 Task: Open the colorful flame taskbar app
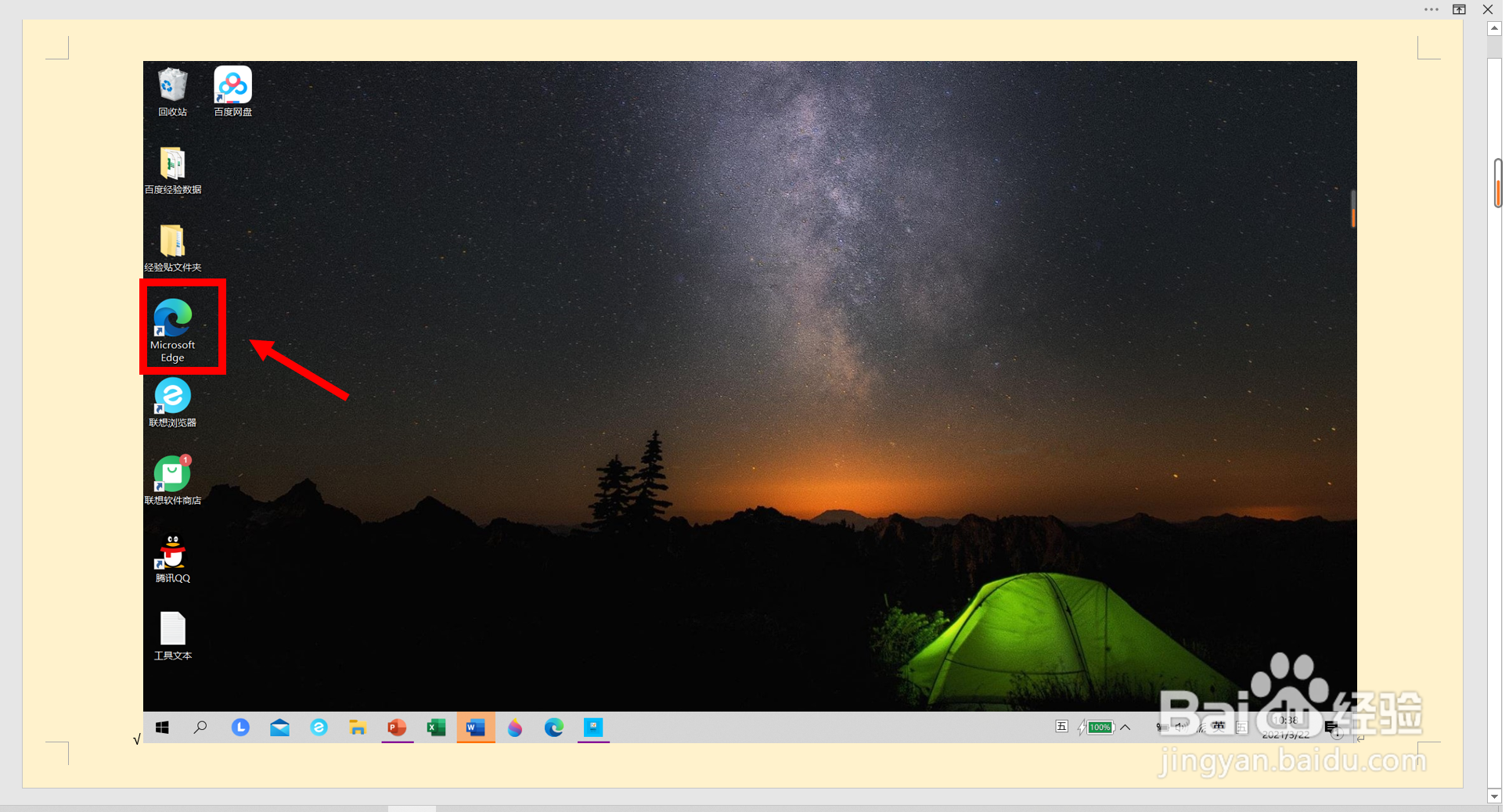(x=515, y=728)
